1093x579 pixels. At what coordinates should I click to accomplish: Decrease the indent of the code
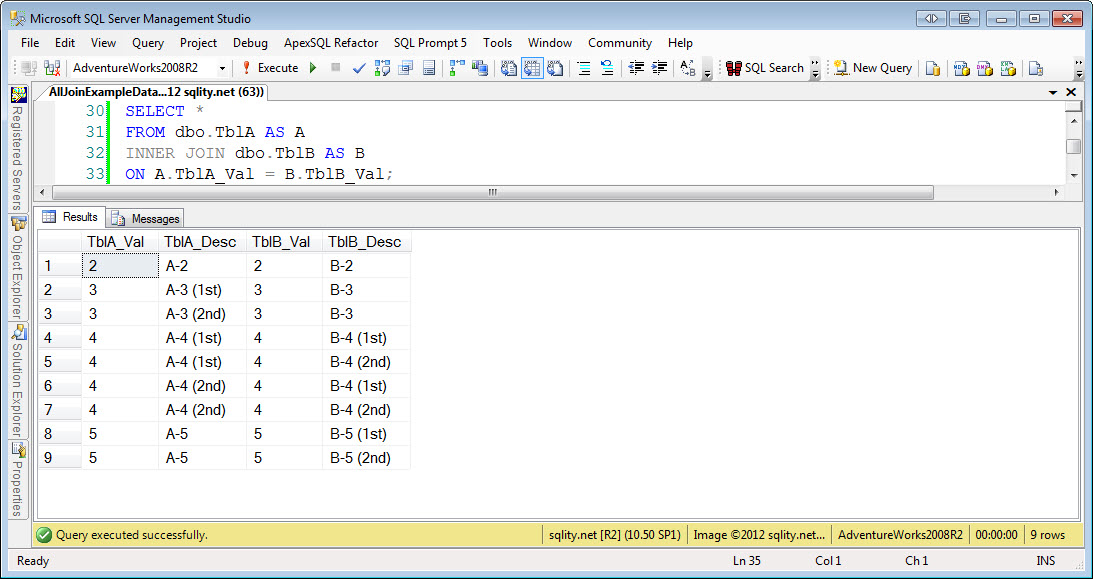click(636, 68)
